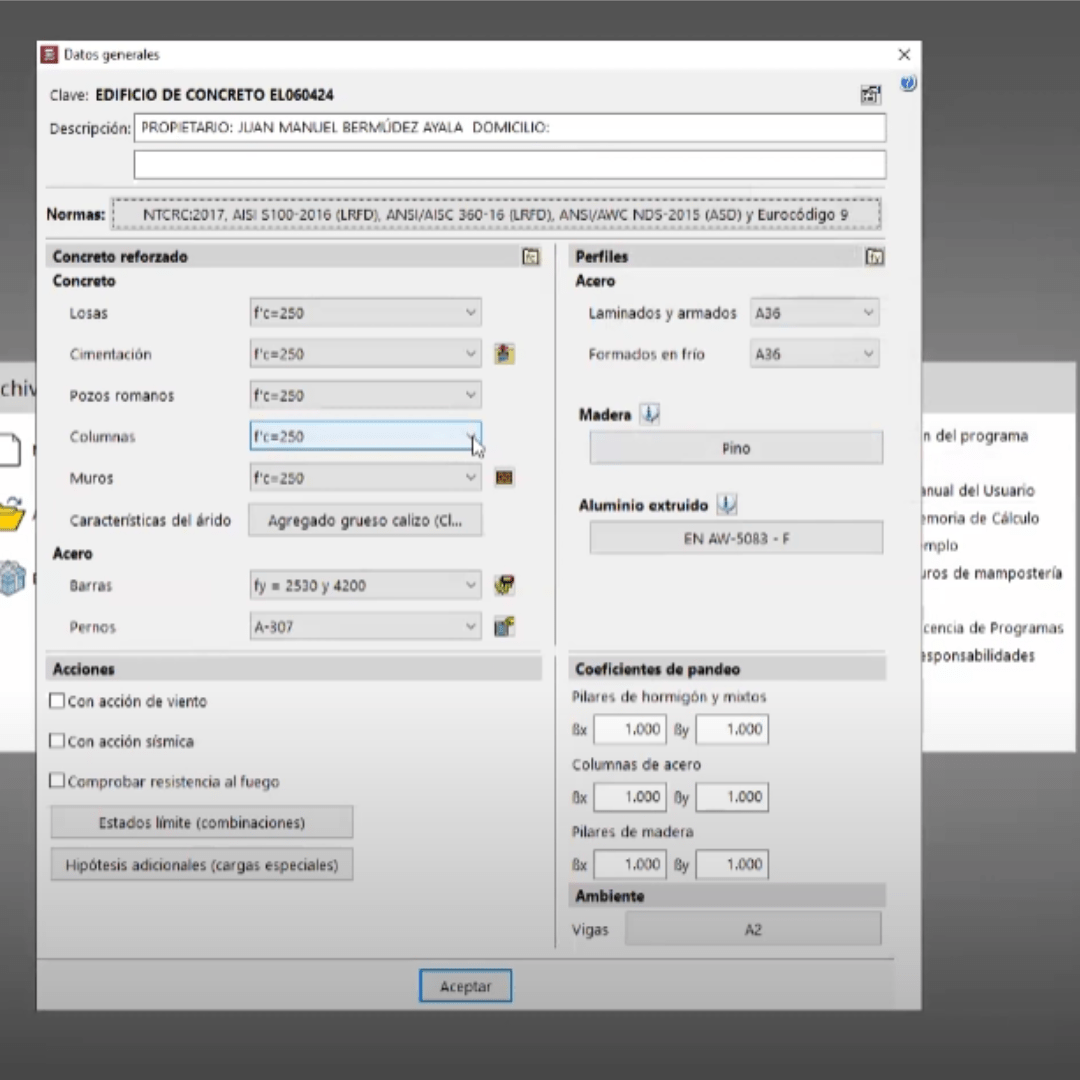Toggle the Con acción sísmica checkbox

[58, 742]
